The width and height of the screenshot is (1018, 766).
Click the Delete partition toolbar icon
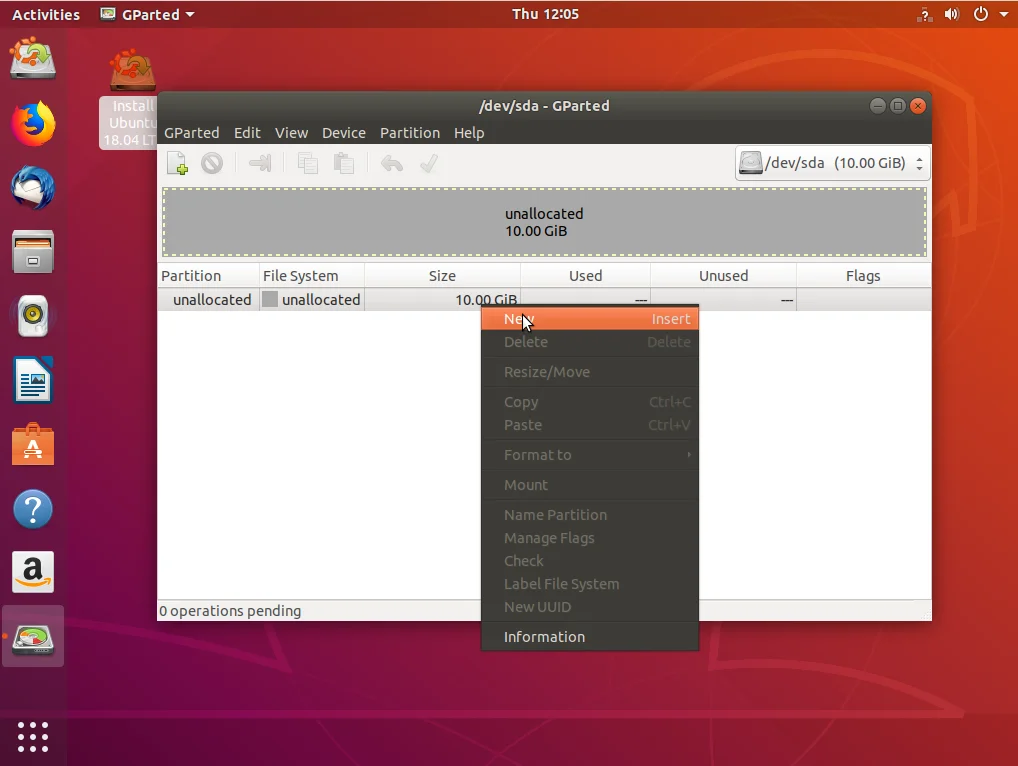pos(212,163)
